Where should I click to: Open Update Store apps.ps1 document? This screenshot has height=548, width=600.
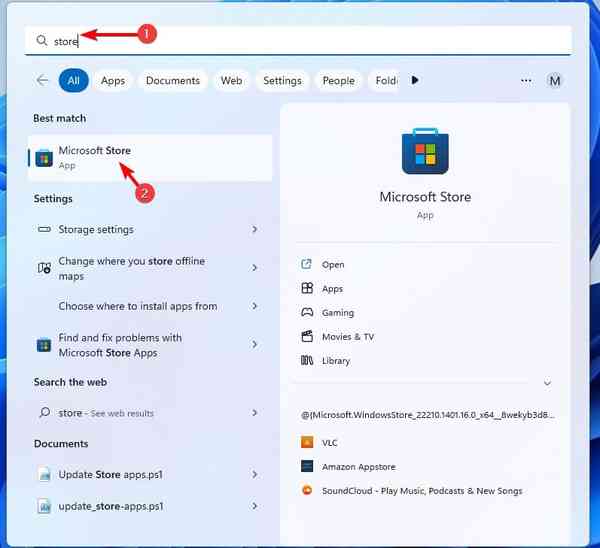click(x=150, y=475)
